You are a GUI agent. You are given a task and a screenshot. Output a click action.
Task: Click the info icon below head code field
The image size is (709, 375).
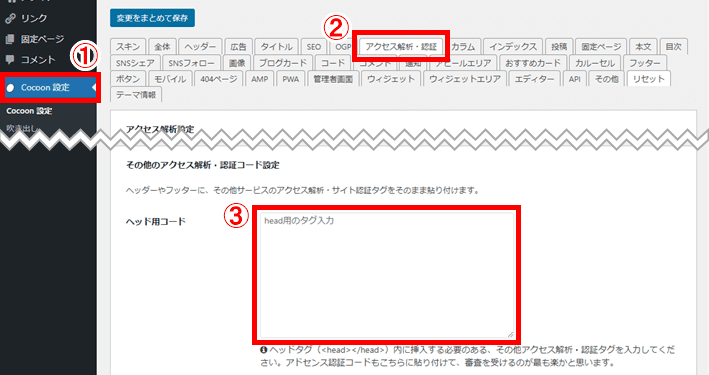click(264, 350)
